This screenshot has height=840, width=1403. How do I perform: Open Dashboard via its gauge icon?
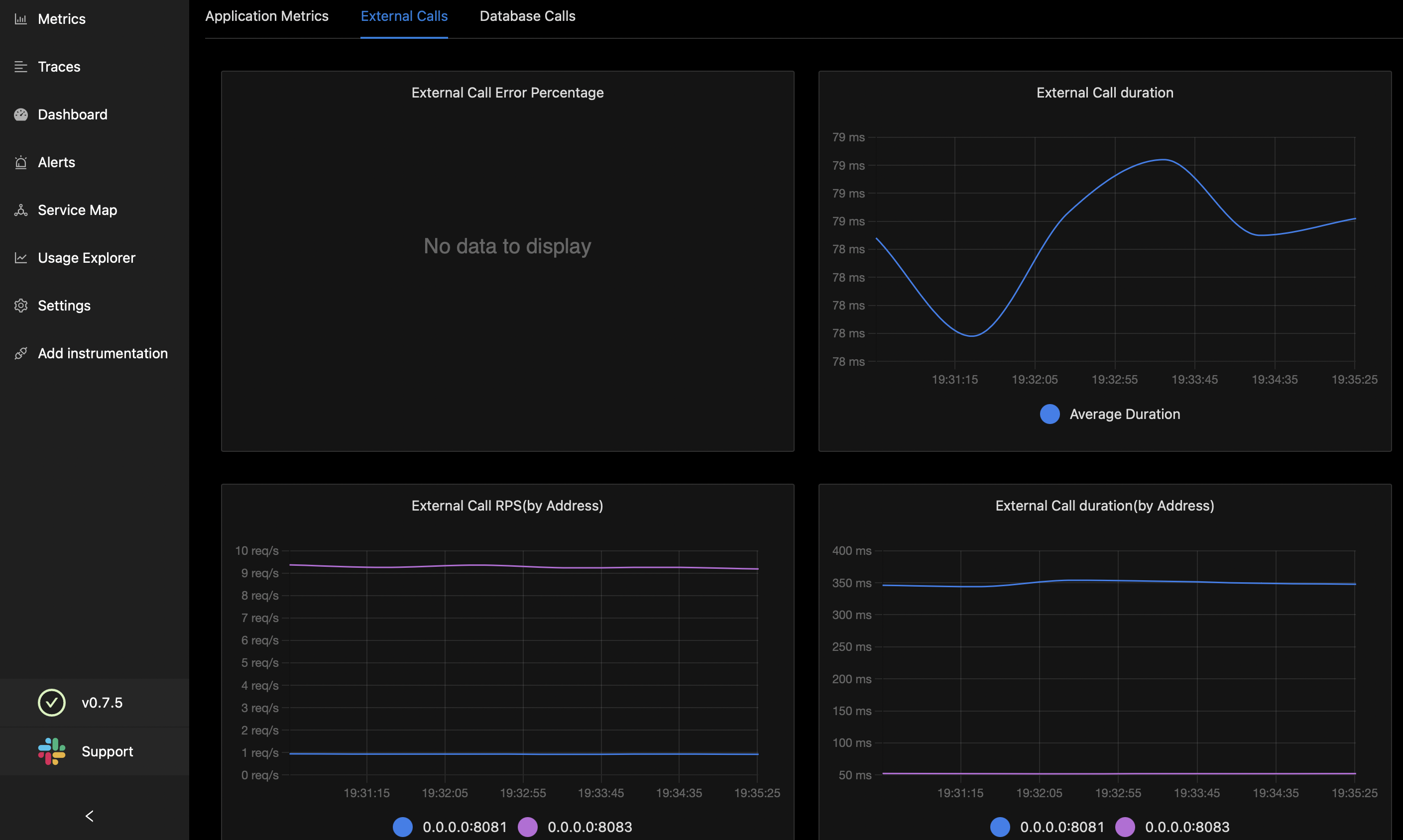[x=21, y=115]
